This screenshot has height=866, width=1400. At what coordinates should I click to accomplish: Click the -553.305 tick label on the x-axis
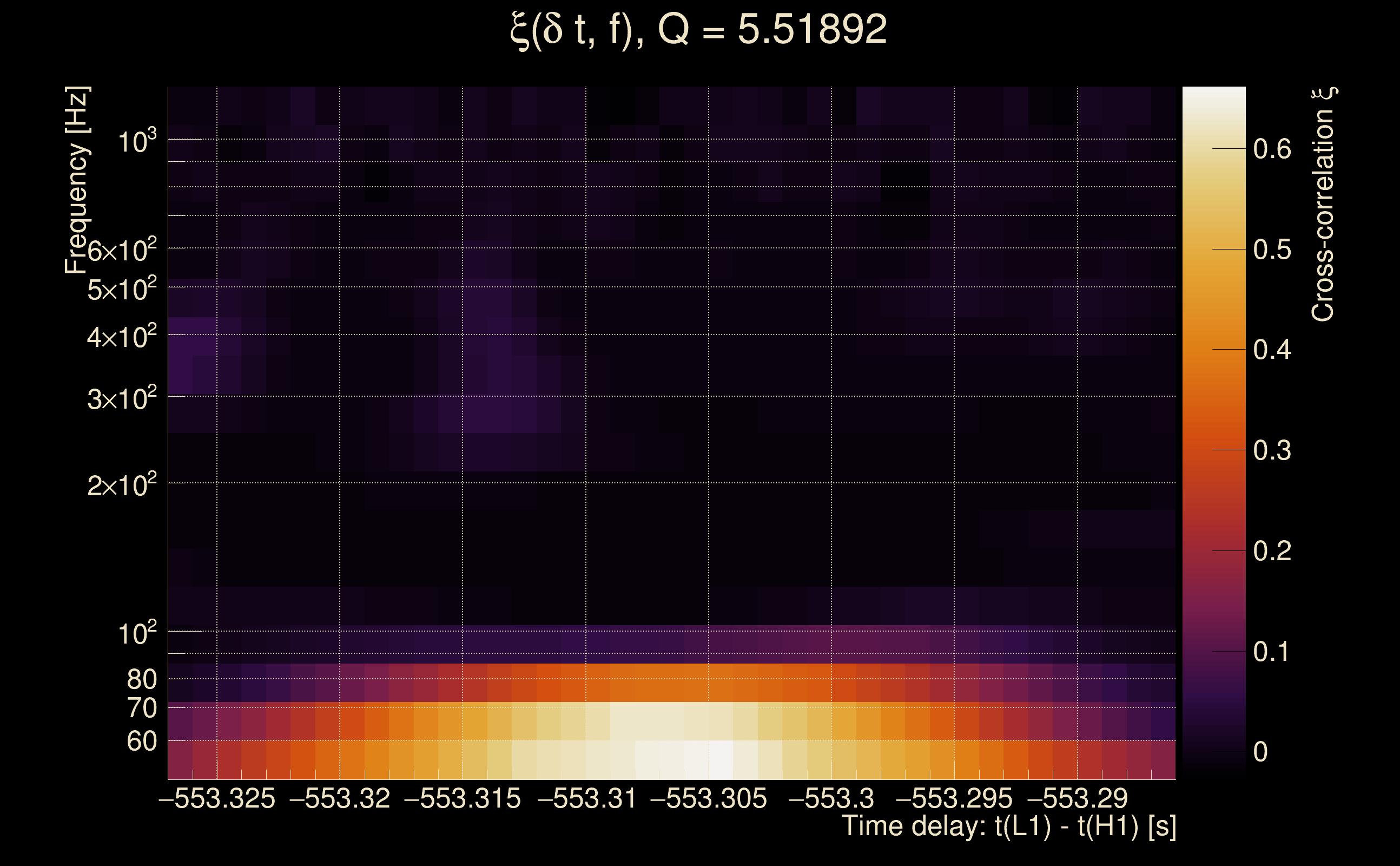(x=709, y=798)
